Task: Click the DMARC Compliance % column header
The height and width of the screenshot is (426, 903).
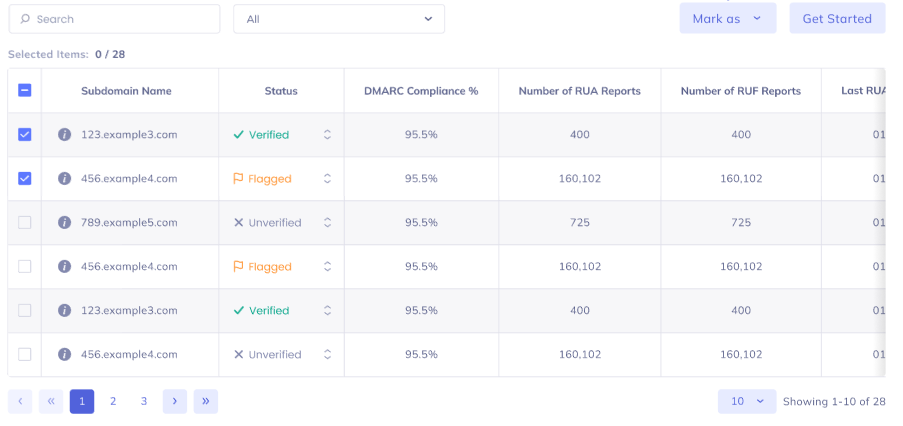Action: [x=421, y=91]
